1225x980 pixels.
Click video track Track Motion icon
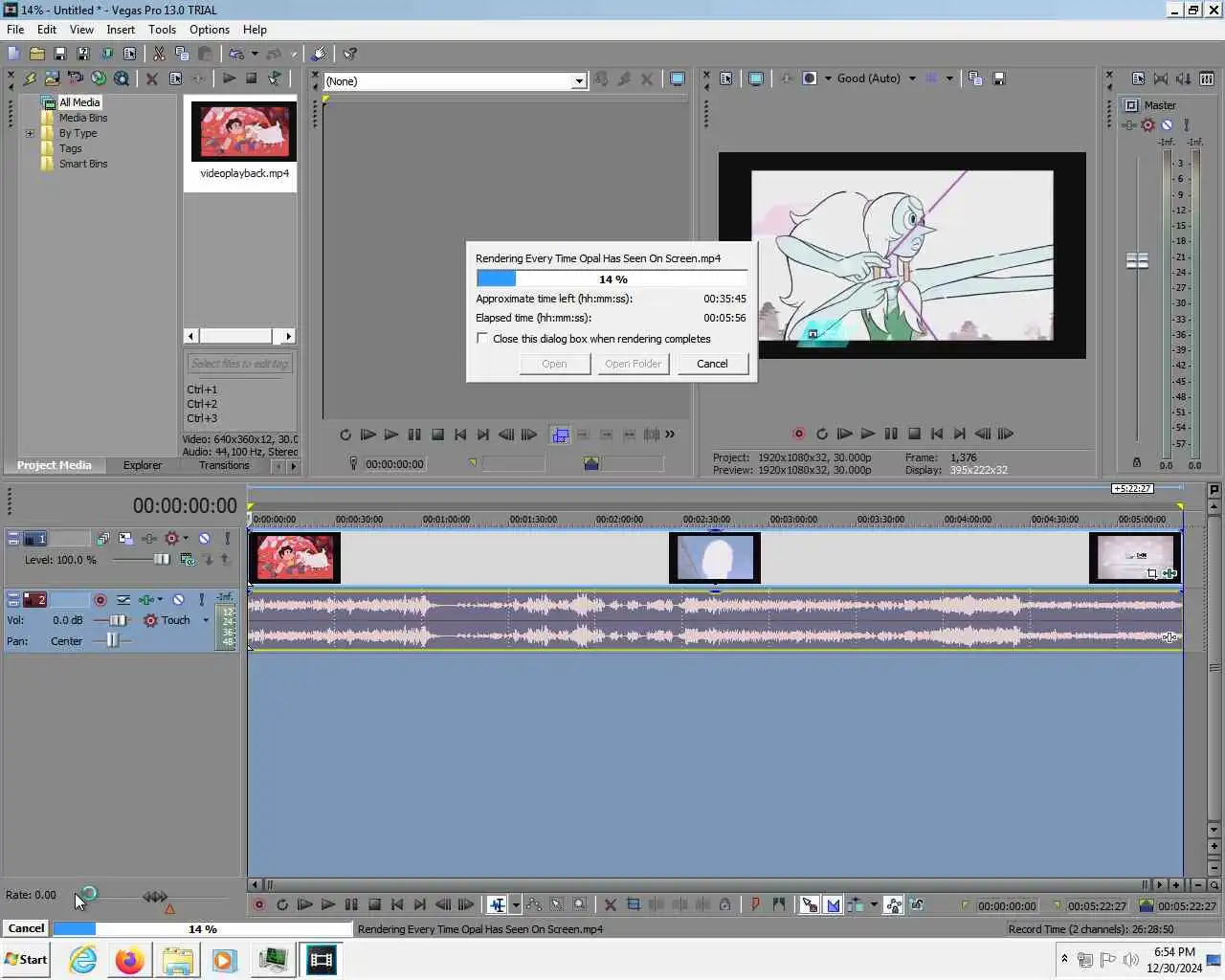pyautogui.click(x=125, y=539)
